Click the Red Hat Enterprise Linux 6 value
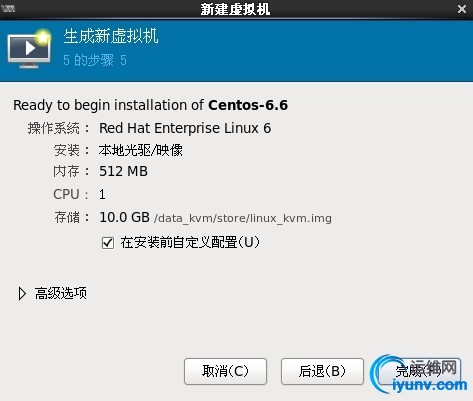 coord(185,128)
